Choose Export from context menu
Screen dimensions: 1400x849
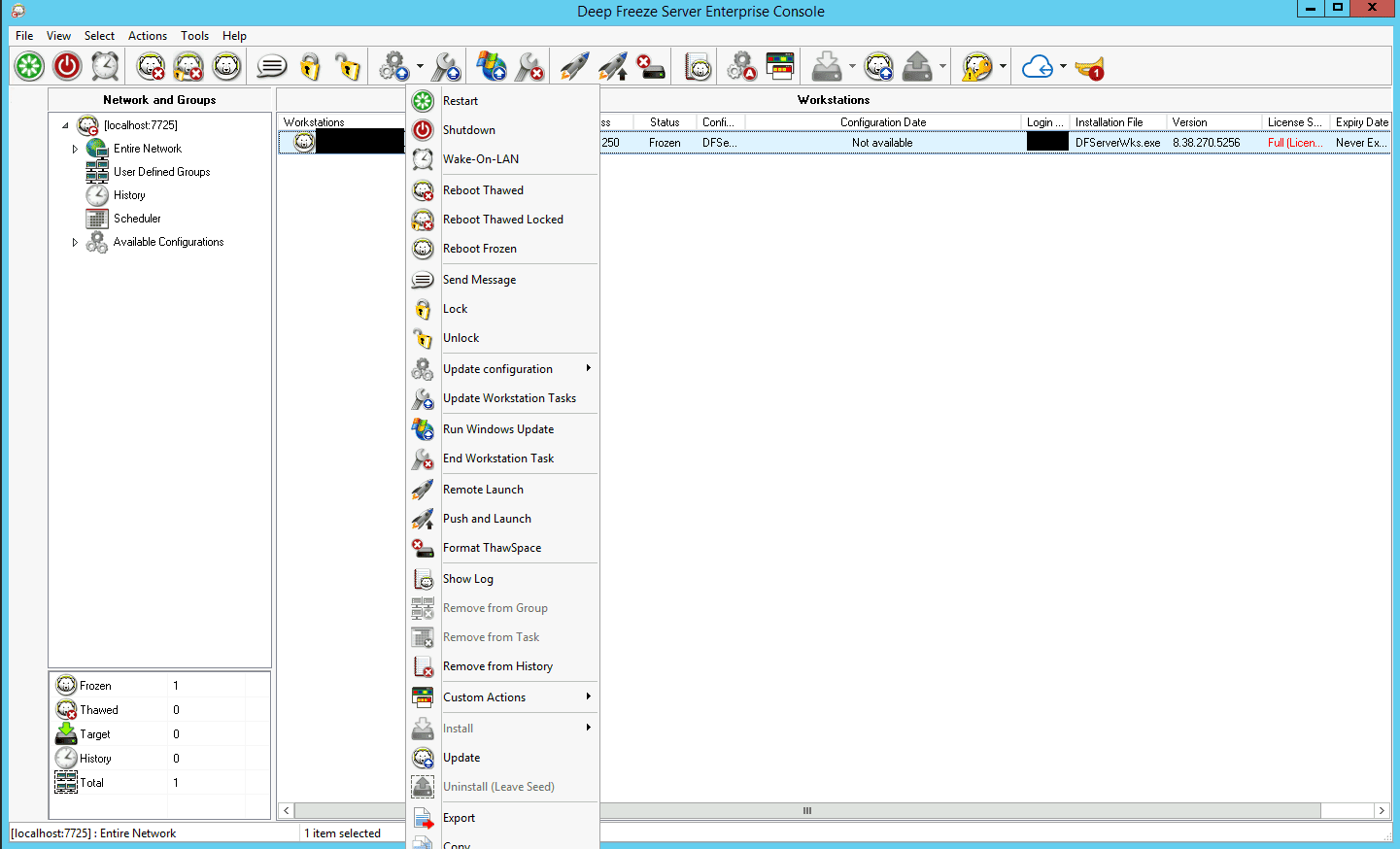pos(502,818)
